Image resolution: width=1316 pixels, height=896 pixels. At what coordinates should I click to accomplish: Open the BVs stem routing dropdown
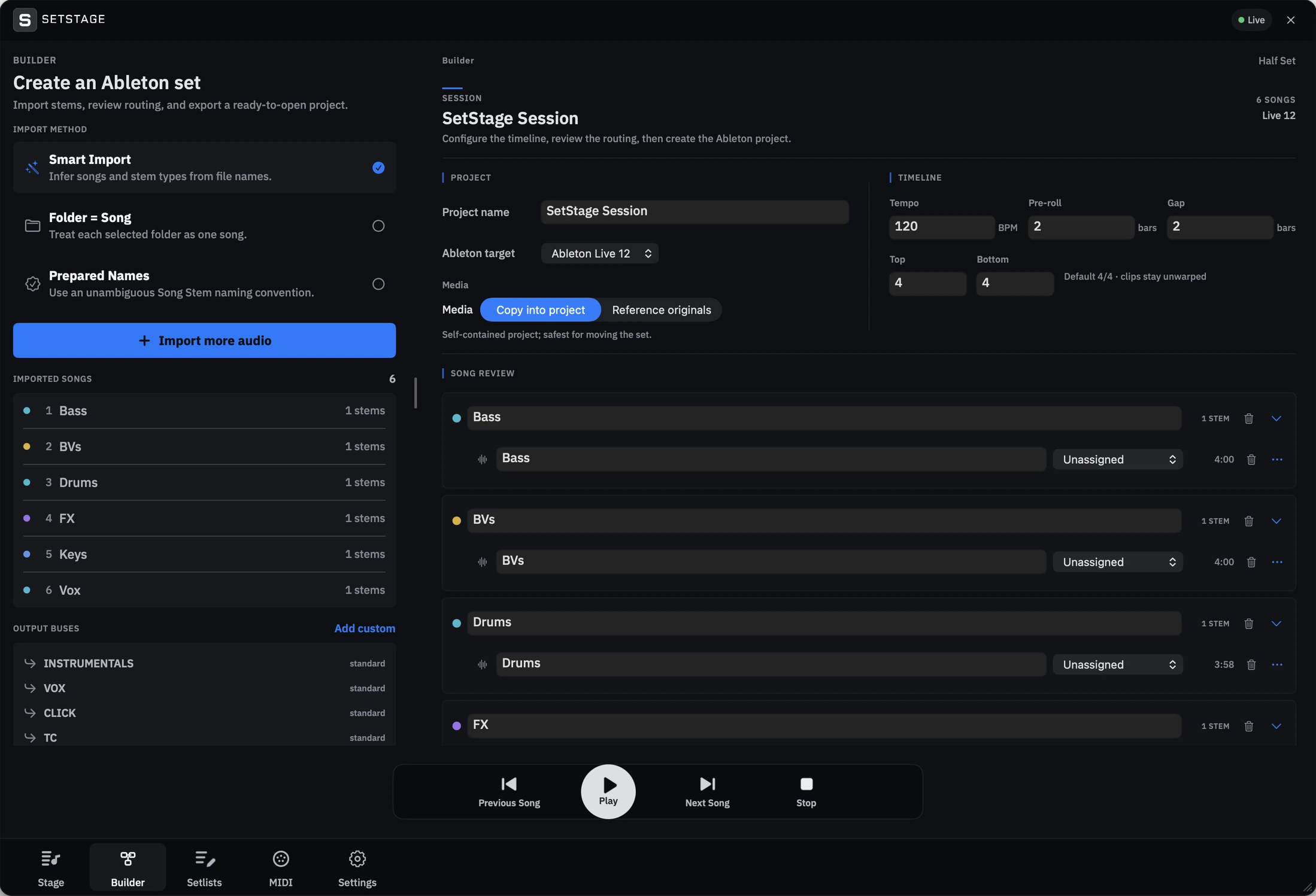pos(1117,562)
